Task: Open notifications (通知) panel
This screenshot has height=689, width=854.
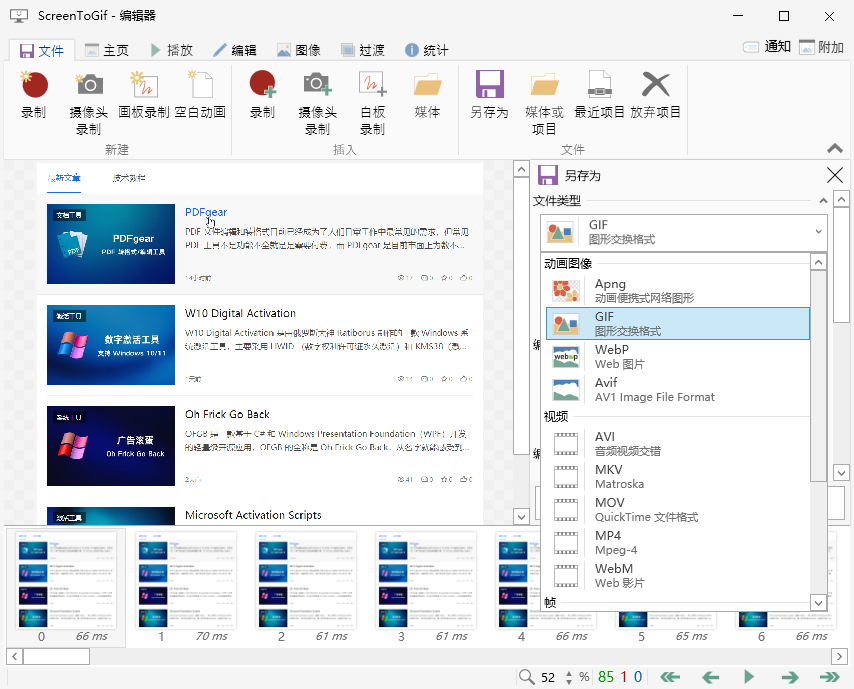Action: click(767, 47)
